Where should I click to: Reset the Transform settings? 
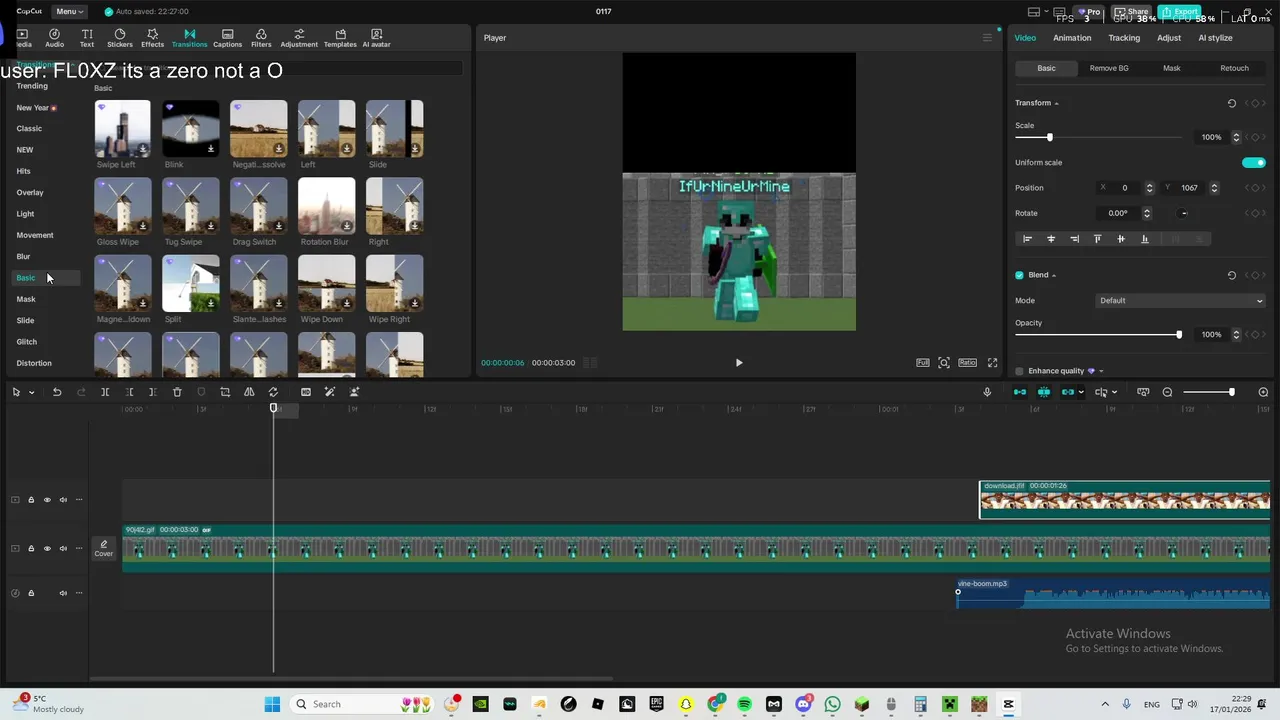point(1231,103)
